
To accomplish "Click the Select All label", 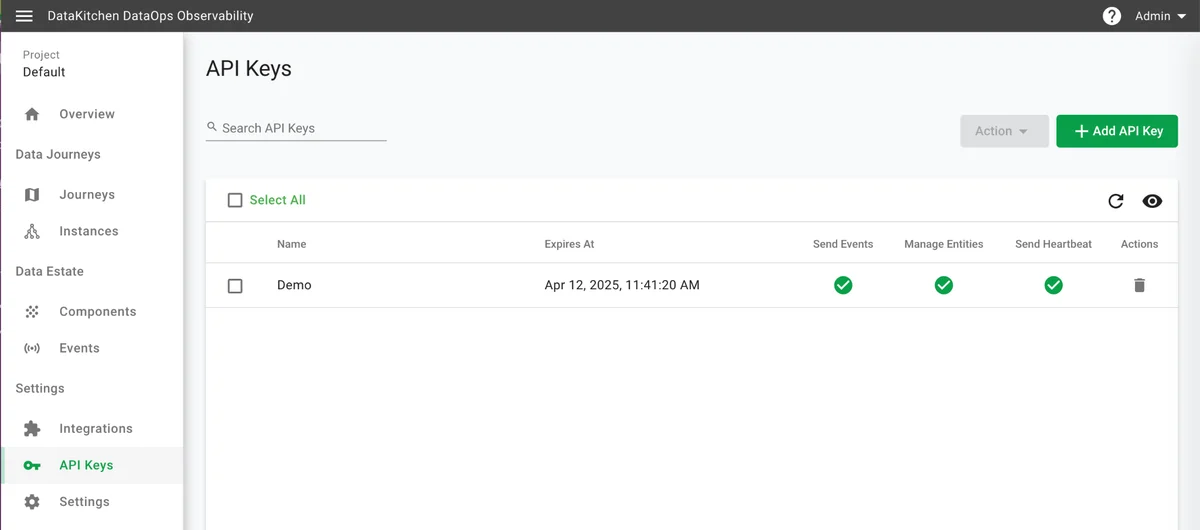I will [x=278, y=200].
